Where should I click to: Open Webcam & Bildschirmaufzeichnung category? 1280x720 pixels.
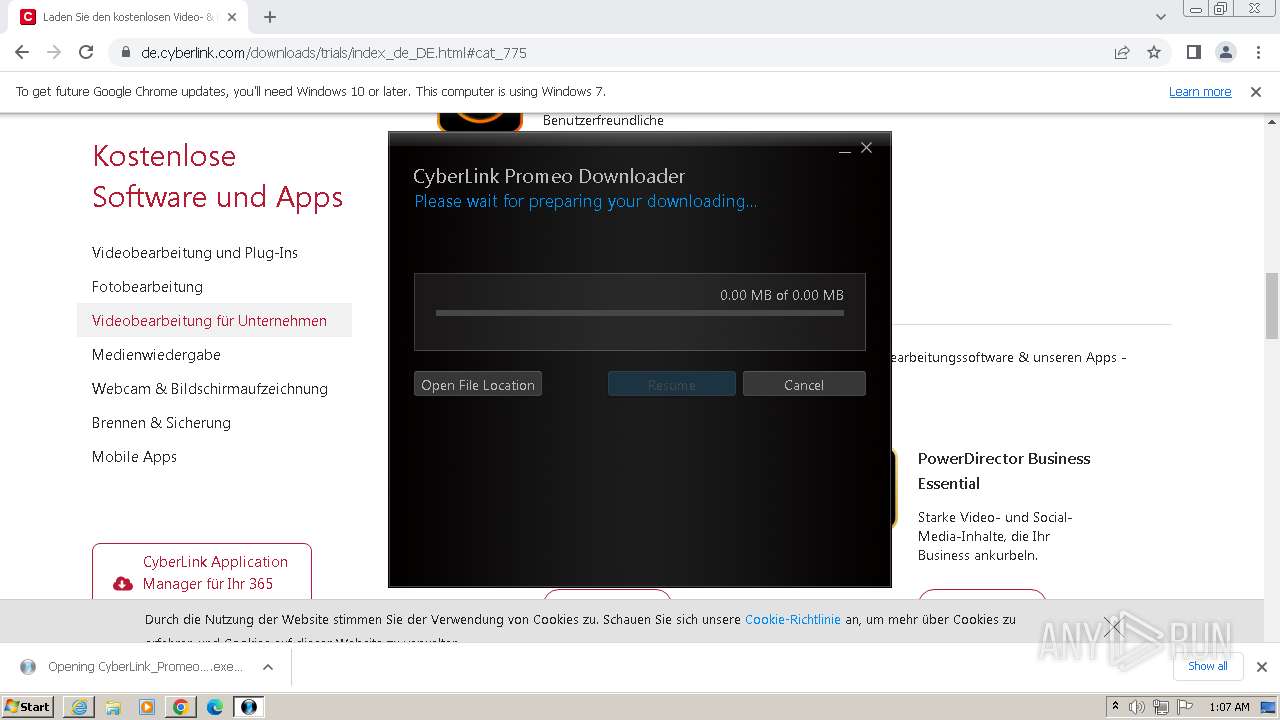pos(210,389)
